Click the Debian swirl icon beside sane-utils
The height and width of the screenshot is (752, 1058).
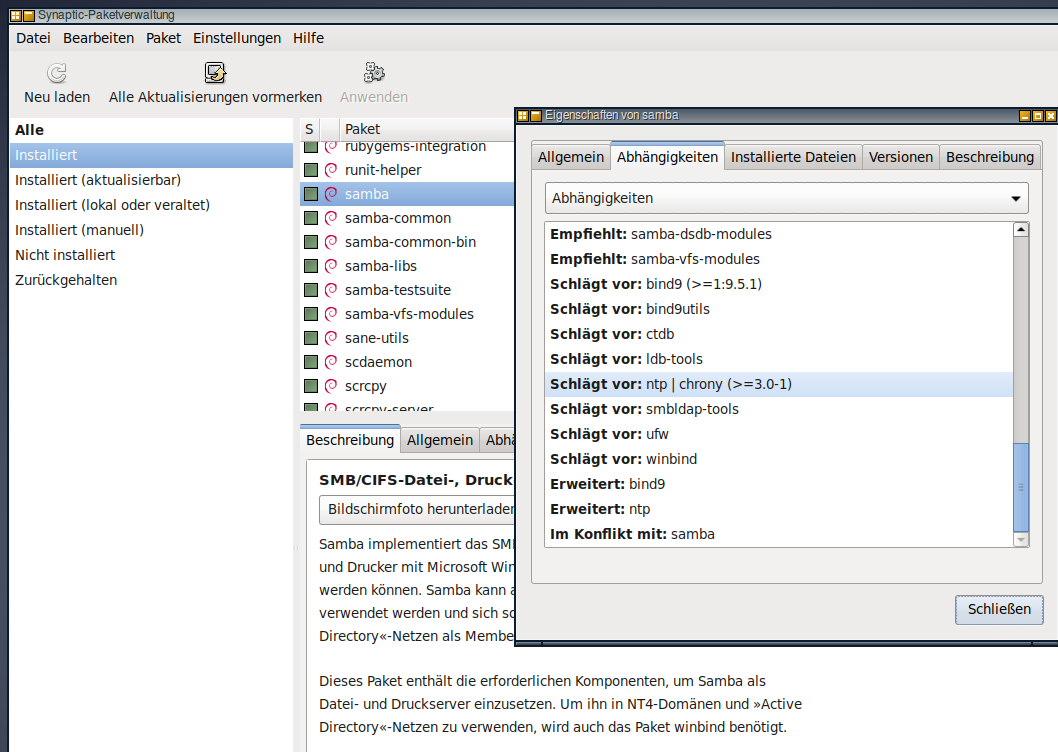(x=331, y=338)
